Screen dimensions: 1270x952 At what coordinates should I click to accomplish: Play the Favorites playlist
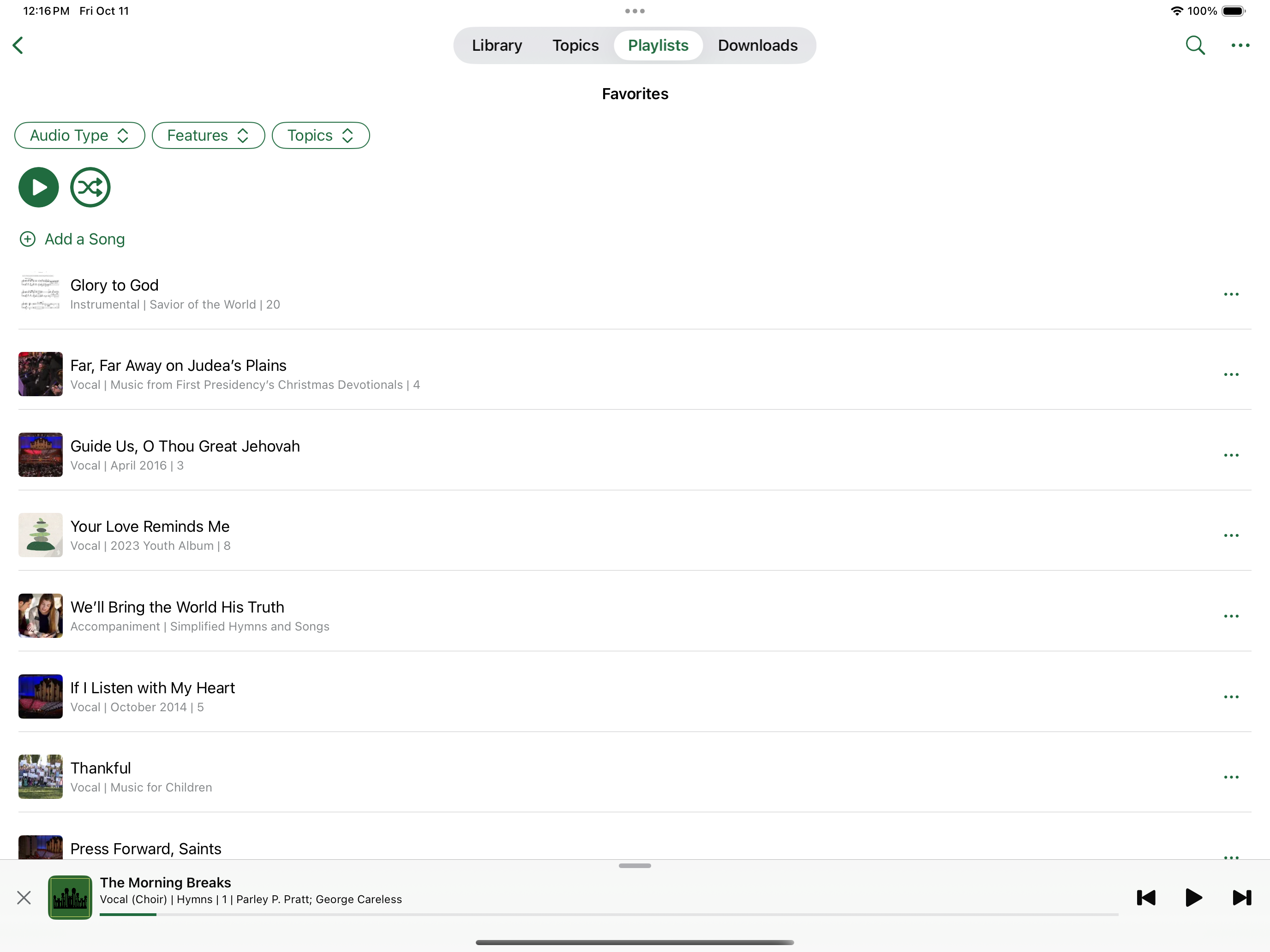click(38, 187)
